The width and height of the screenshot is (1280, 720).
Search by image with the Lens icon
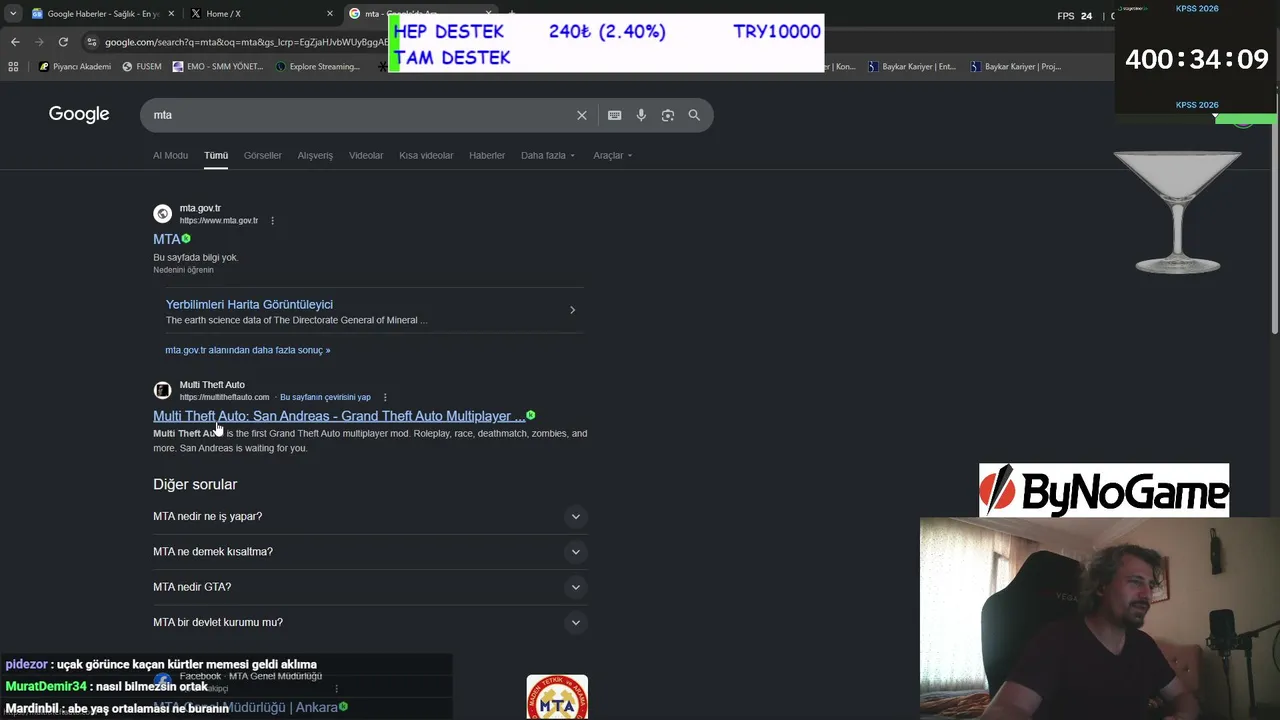tap(668, 115)
